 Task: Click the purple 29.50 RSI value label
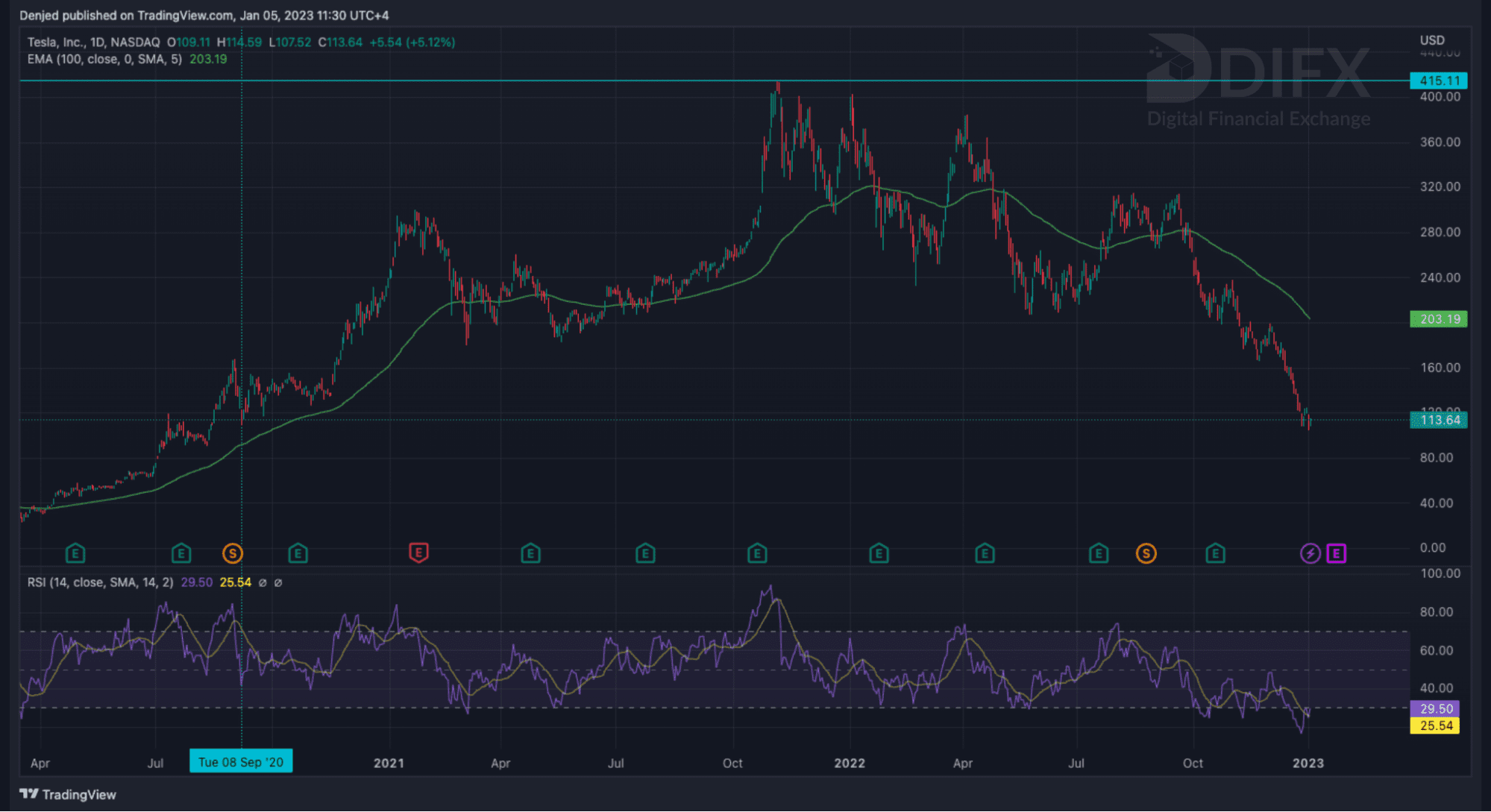click(1435, 708)
